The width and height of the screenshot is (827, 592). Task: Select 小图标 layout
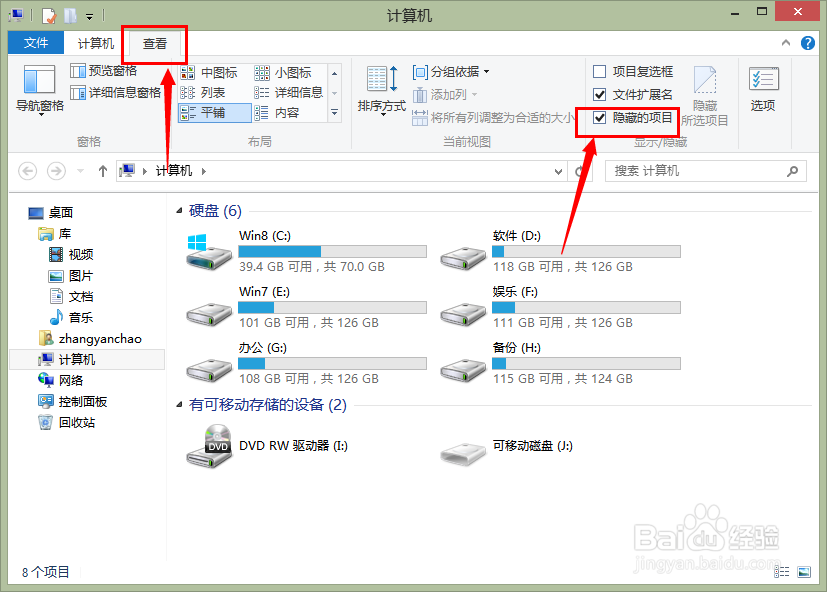[x=283, y=72]
